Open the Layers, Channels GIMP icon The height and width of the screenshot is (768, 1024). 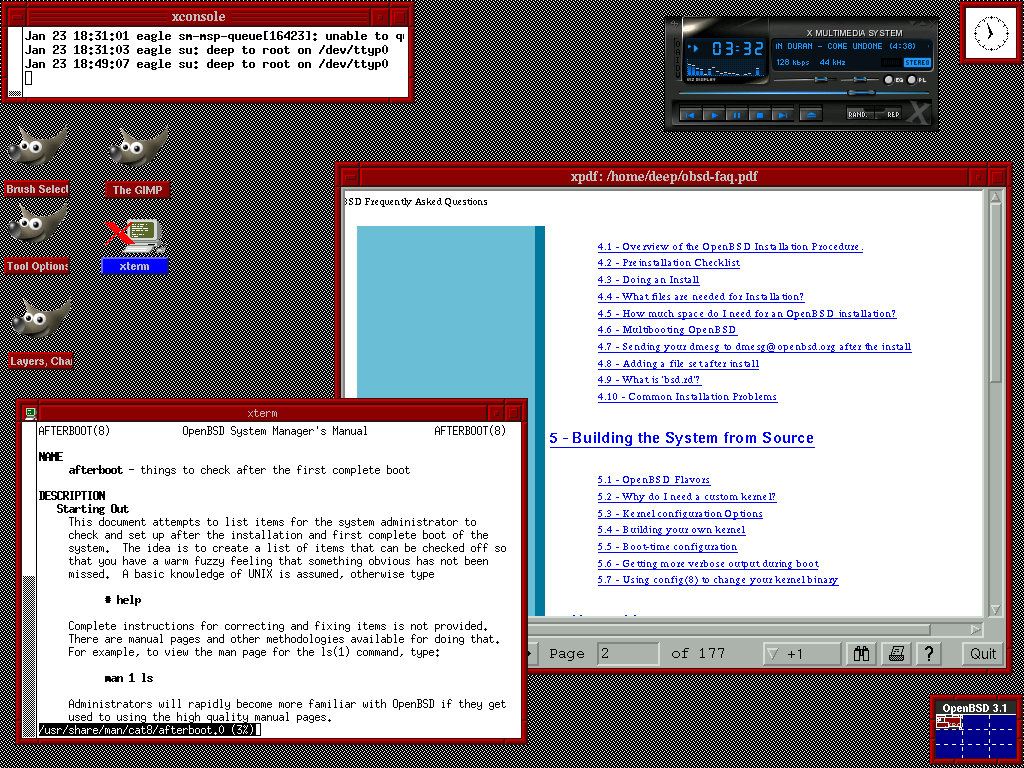(40, 333)
